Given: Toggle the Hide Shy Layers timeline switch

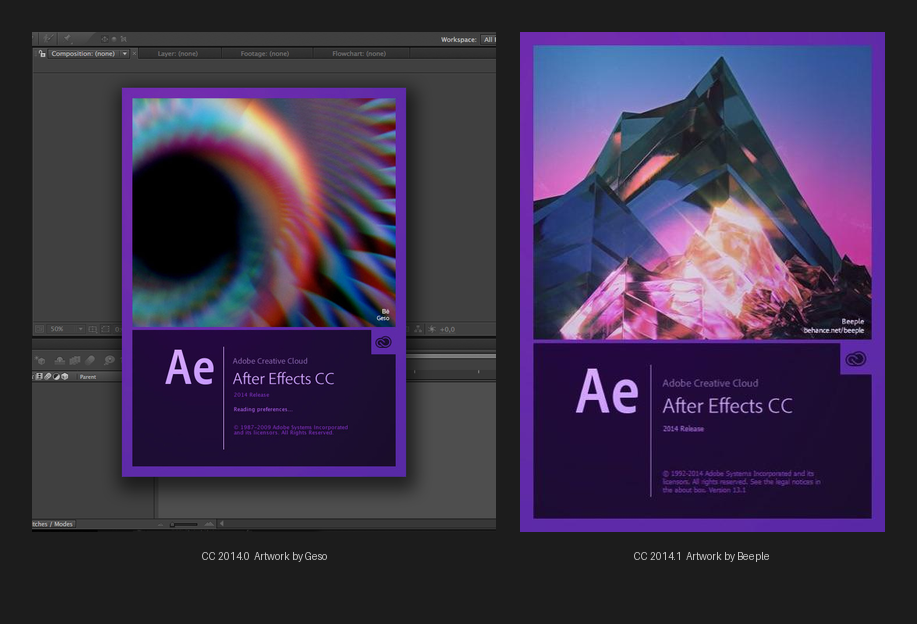Looking at the screenshot, I should tap(60, 361).
